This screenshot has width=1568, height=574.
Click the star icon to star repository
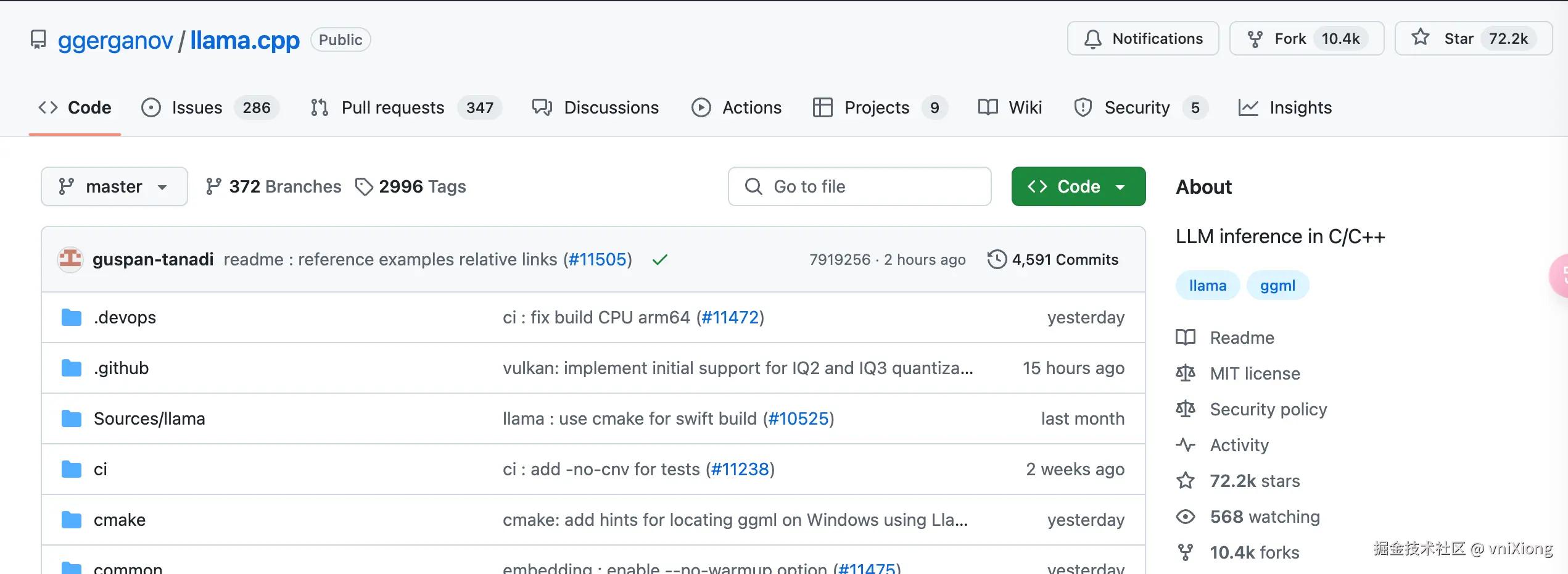[x=1421, y=38]
